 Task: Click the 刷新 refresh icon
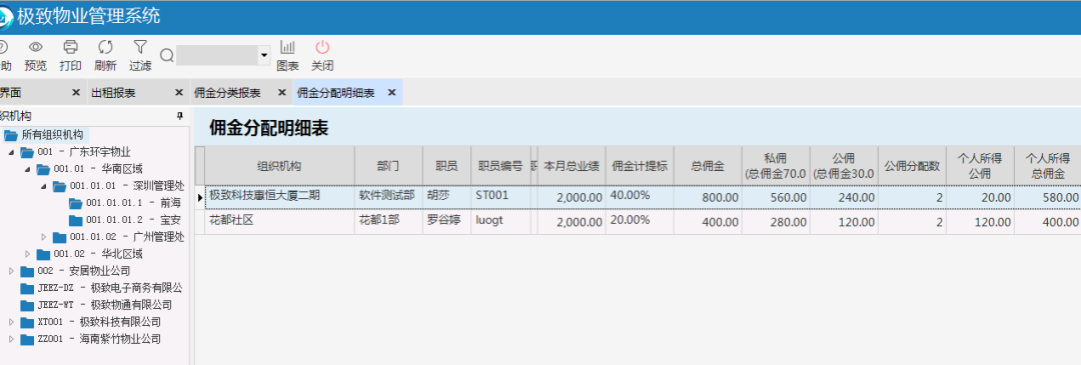[105, 47]
